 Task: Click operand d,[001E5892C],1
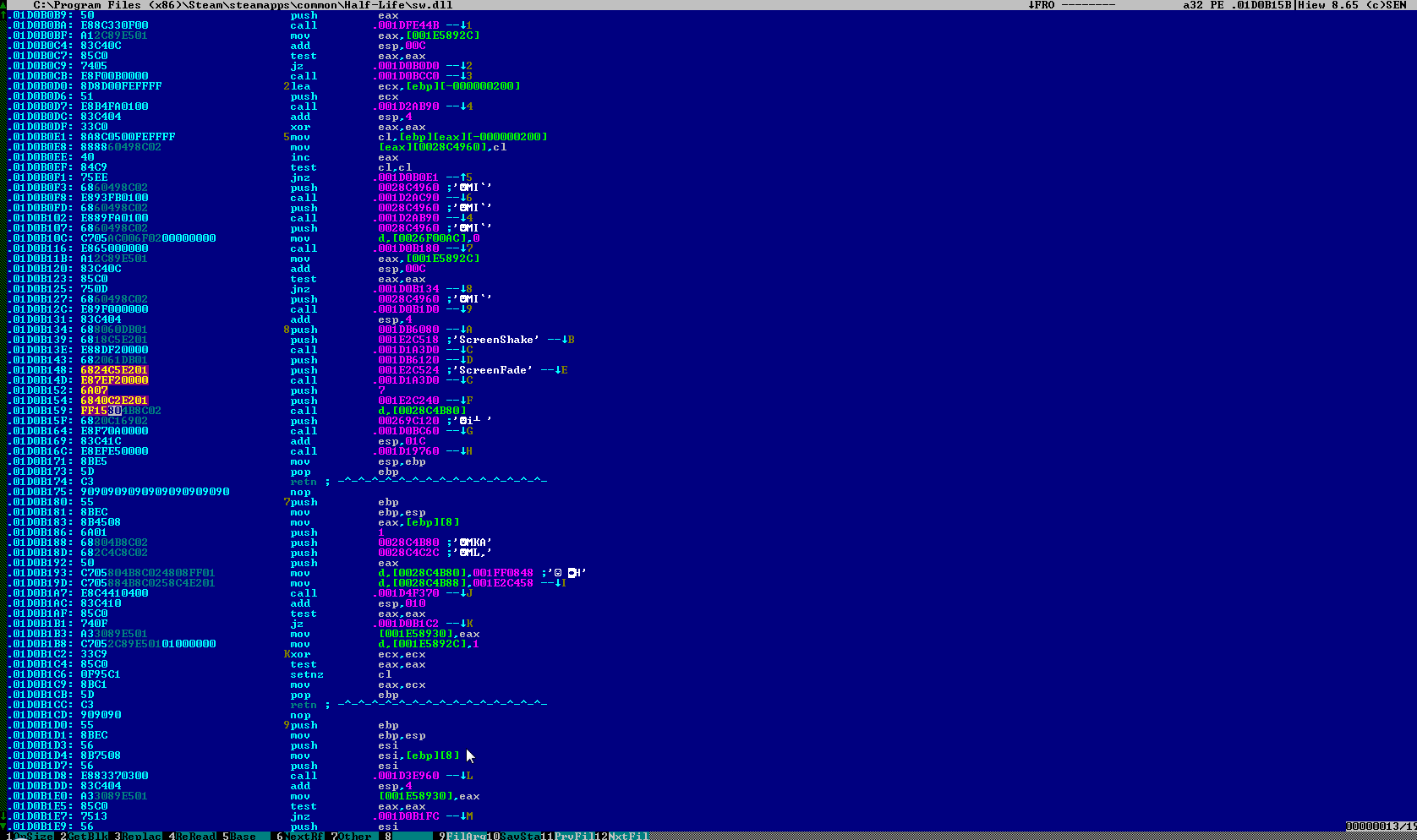(x=429, y=644)
